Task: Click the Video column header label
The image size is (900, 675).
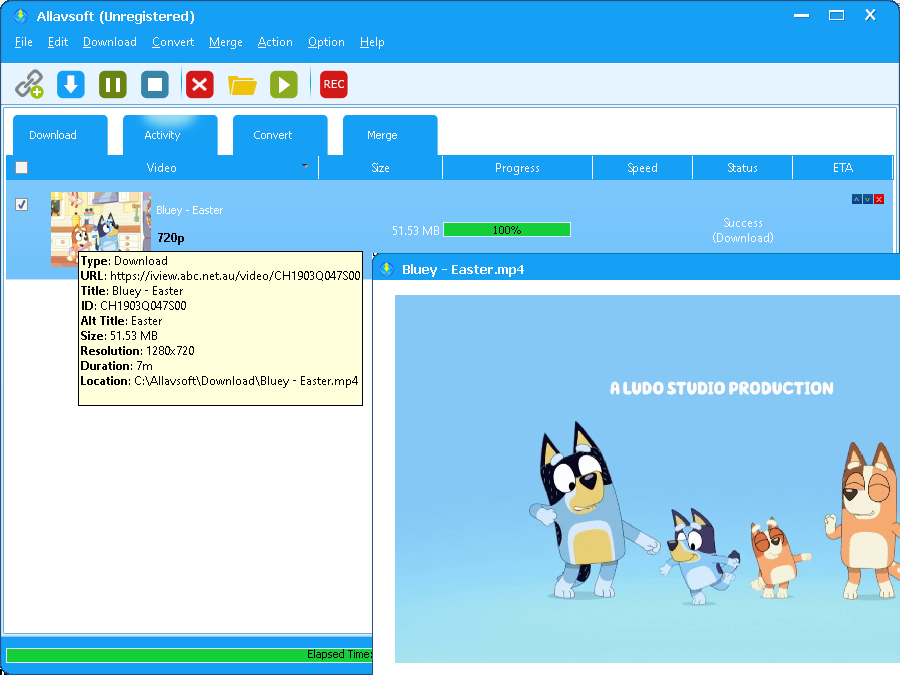Action: click(161, 168)
